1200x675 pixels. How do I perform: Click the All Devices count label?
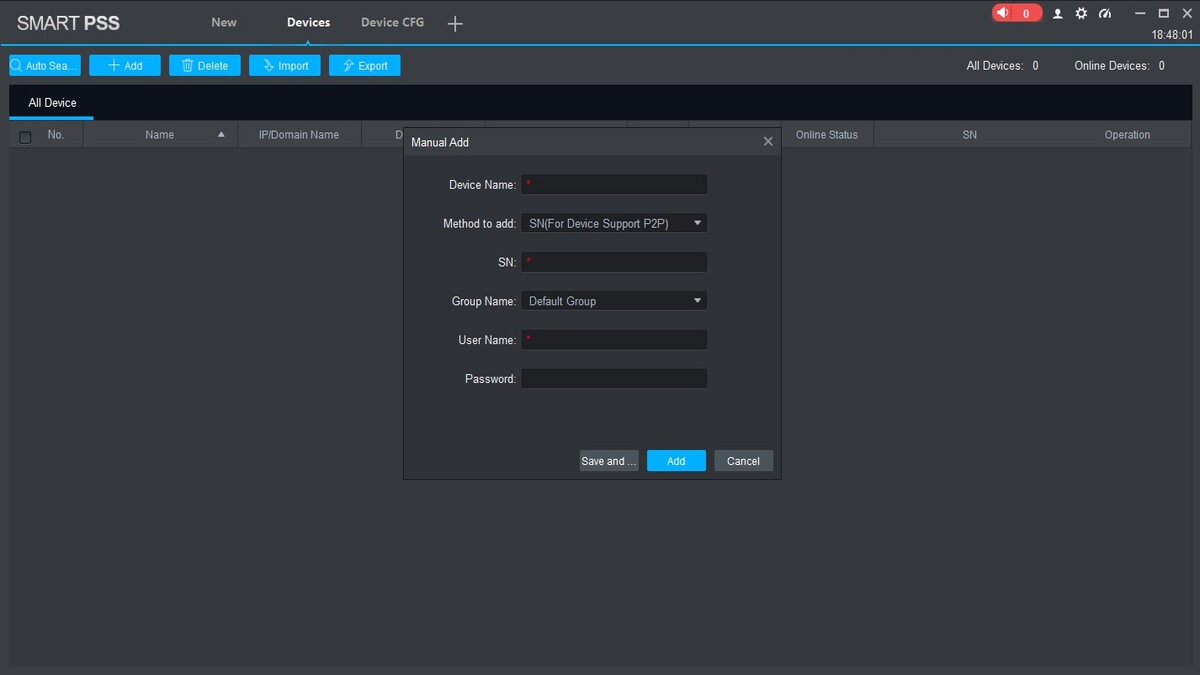click(x=1002, y=66)
